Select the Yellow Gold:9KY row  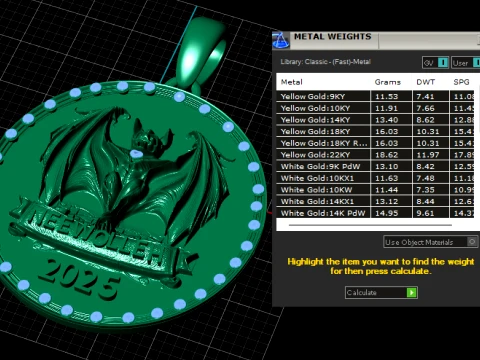point(375,96)
